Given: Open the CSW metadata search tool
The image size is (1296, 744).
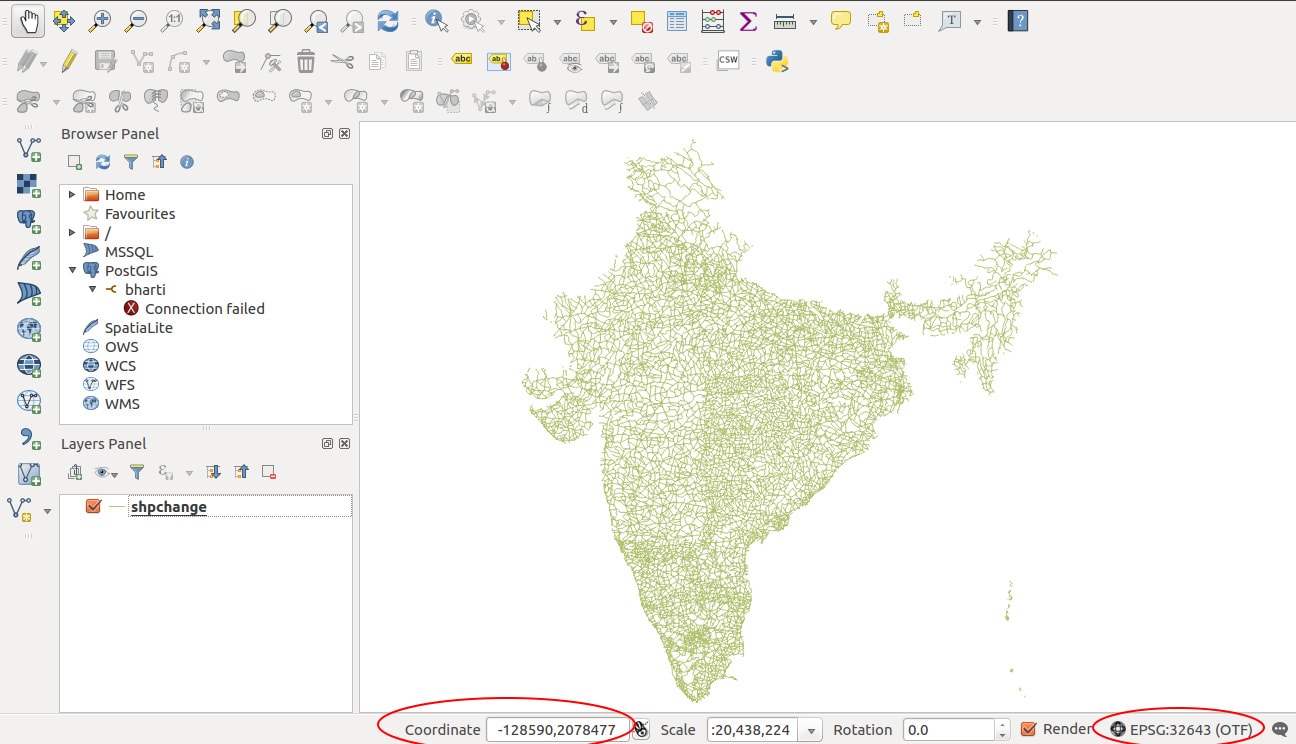Looking at the screenshot, I should coord(728,60).
